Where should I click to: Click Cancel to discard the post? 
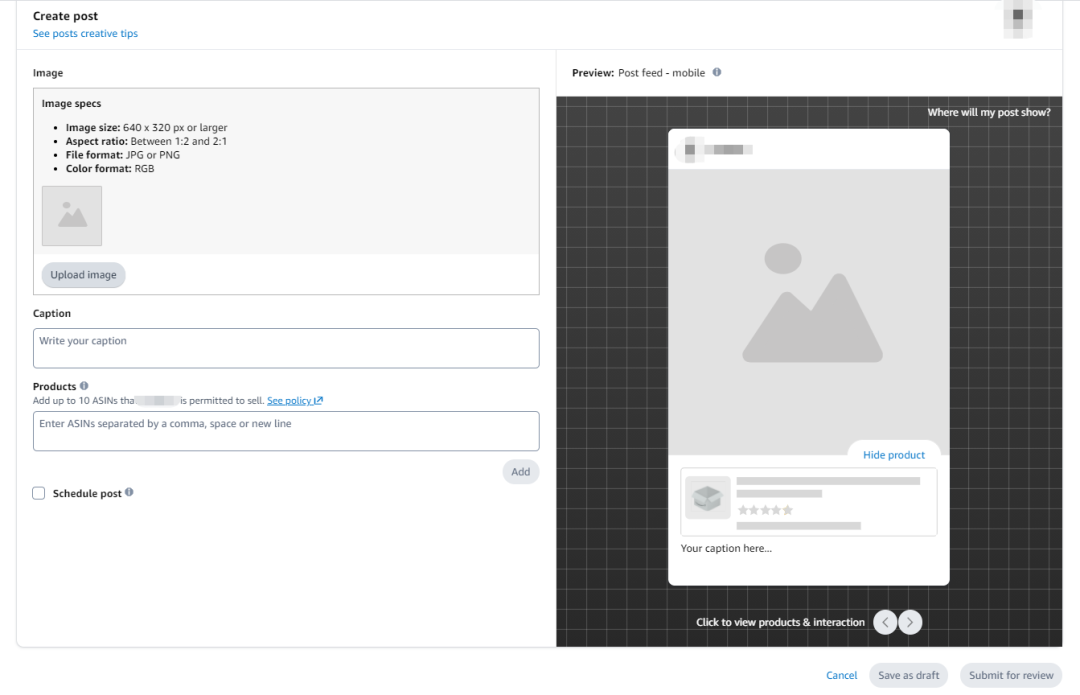pos(841,675)
